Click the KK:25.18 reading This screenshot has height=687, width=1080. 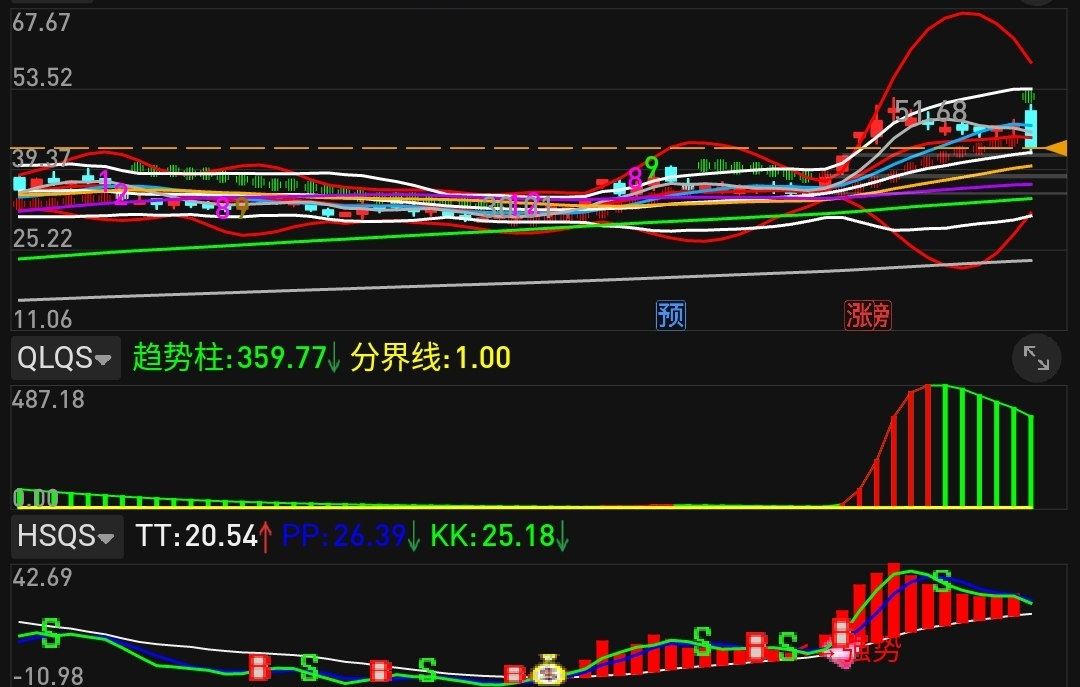[499, 536]
